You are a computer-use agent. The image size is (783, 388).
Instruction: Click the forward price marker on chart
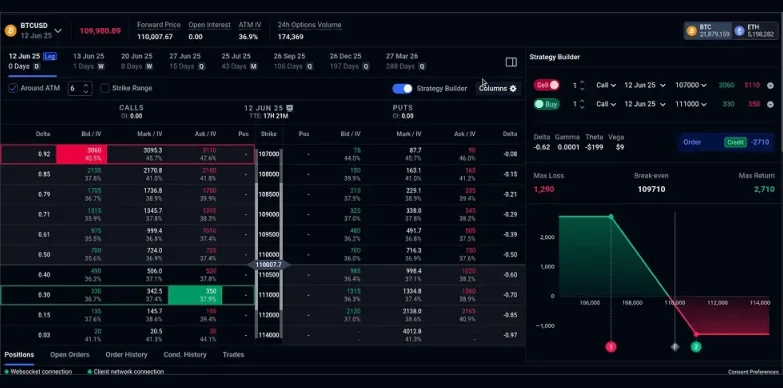click(675, 347)
